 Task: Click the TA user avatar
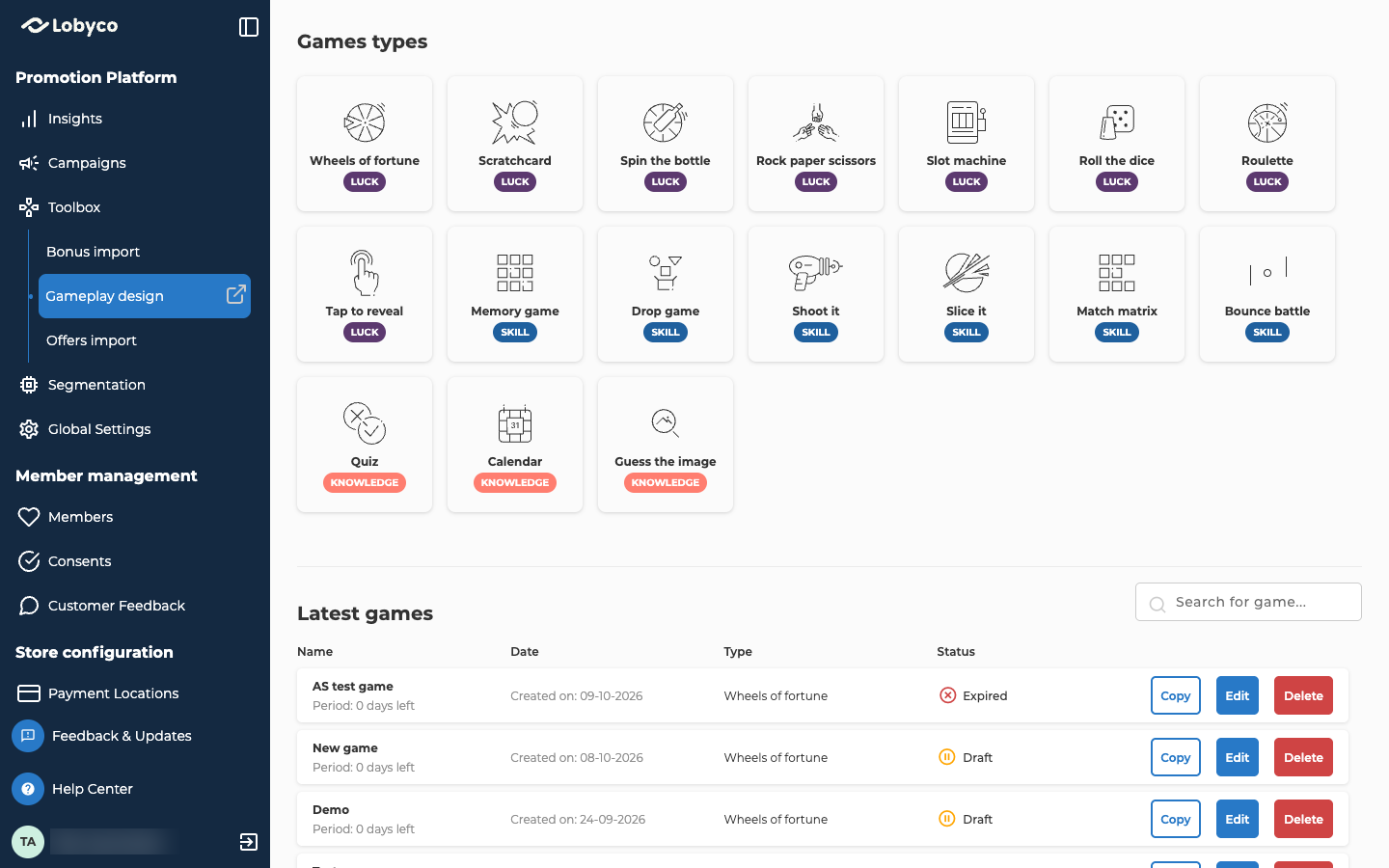point(28,842)
